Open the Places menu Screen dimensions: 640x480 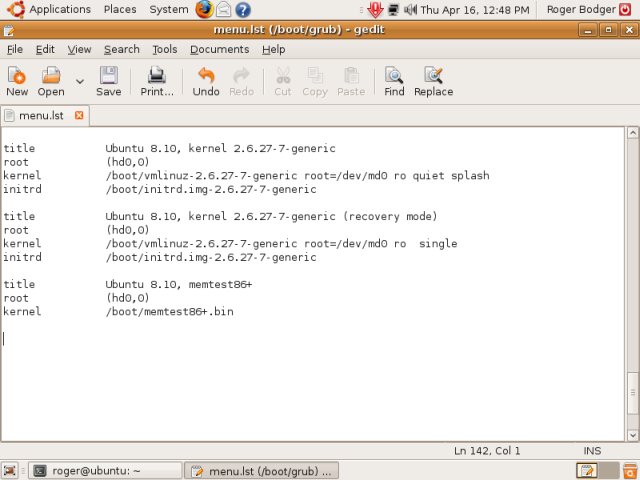[x=120, y=9]
